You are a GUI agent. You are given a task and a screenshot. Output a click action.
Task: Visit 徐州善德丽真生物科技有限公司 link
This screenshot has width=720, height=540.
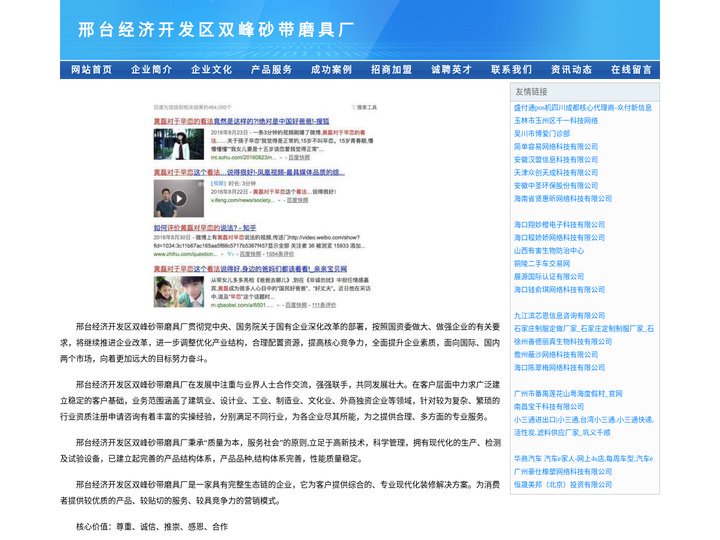pyautogui.click(x=563, y=342)
